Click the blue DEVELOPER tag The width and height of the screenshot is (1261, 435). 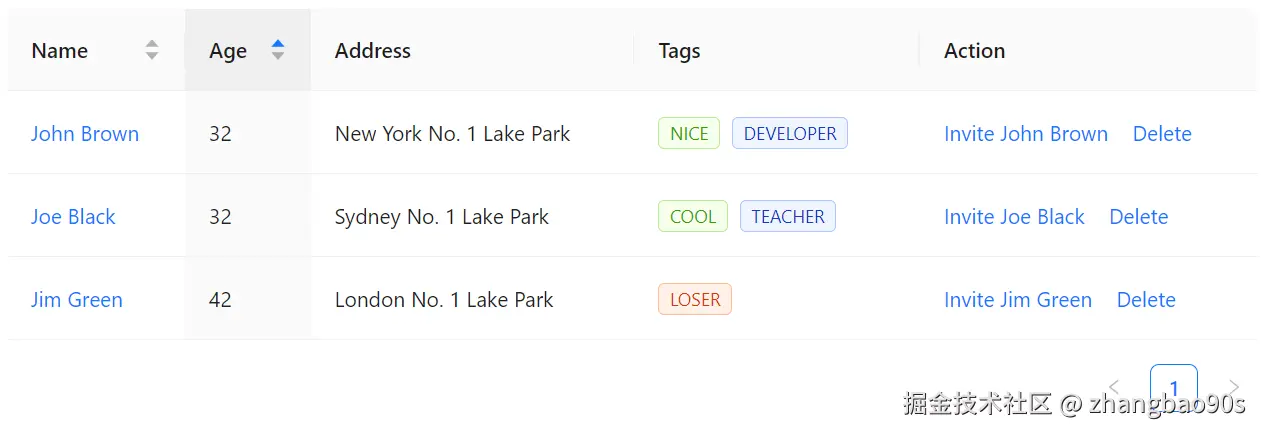790,134
